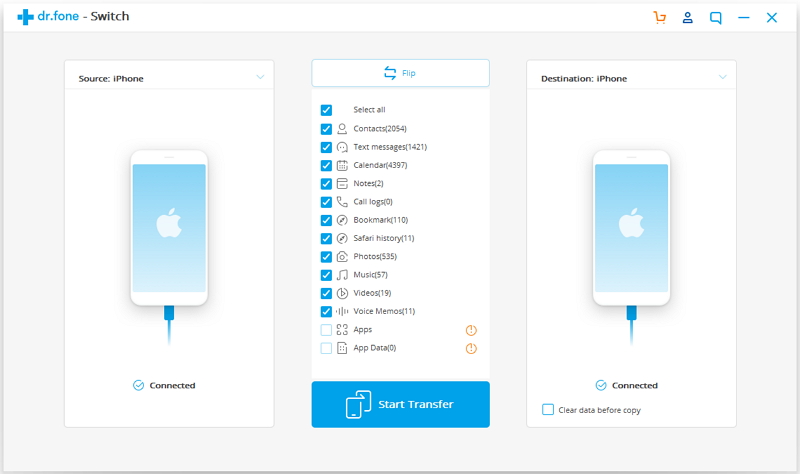Click the Flip button
Screen dimensions: 800x474
(x=401, y=73)
